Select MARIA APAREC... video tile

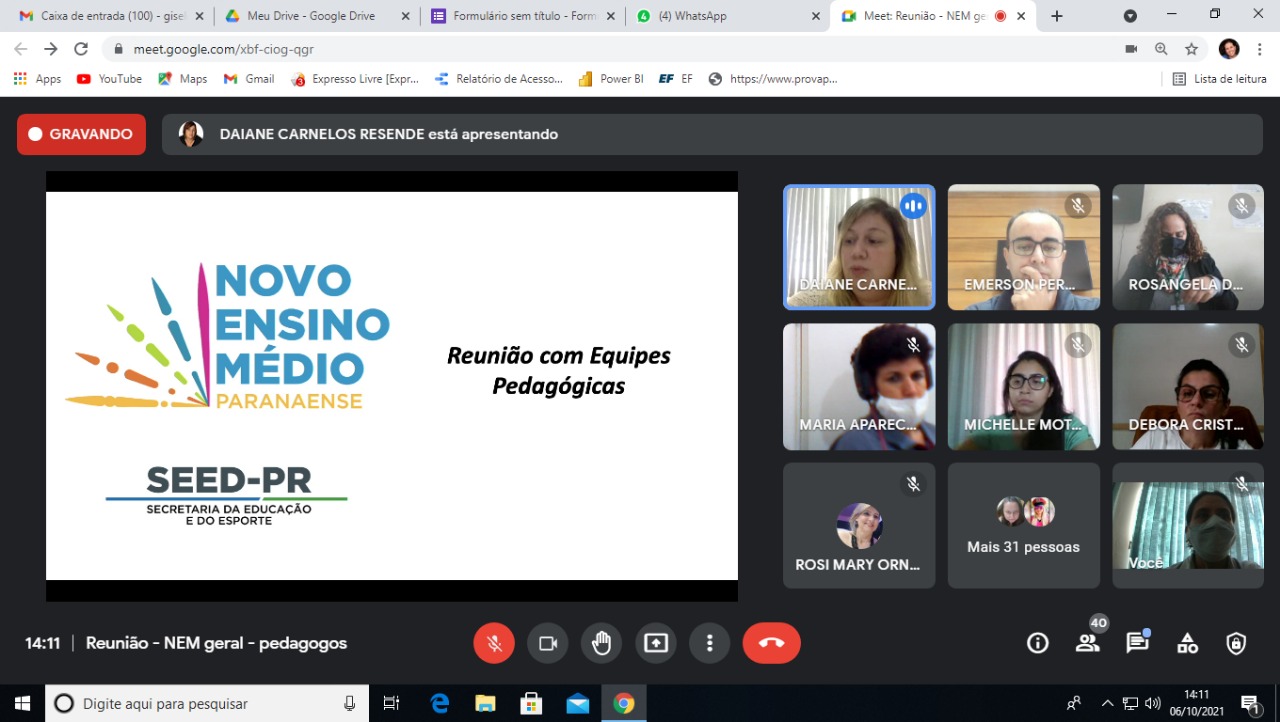coord(859,386)
